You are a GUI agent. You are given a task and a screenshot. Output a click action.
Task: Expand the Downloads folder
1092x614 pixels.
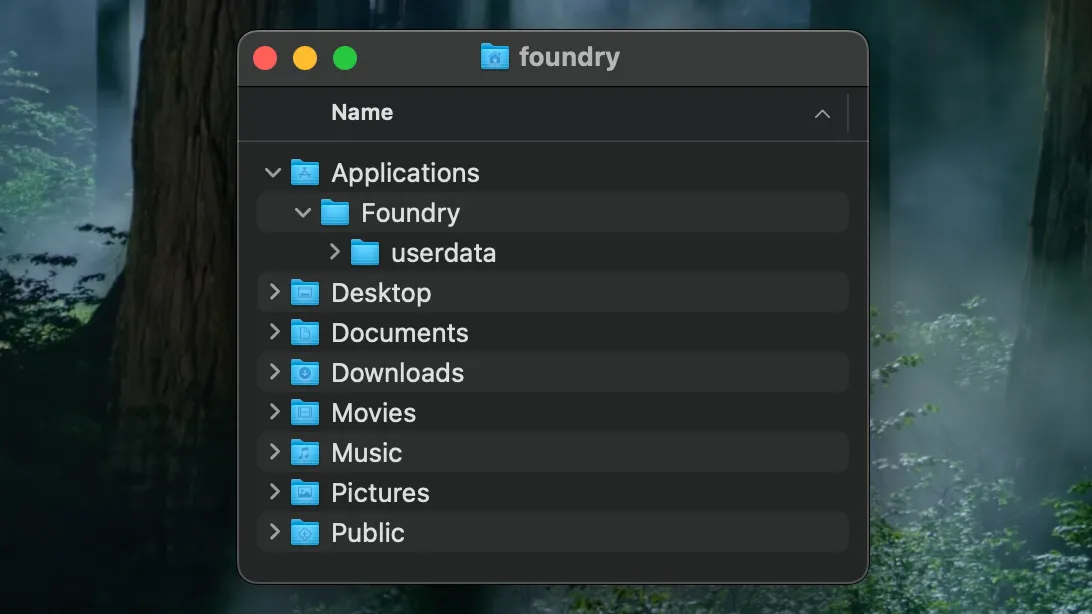(274, 372)
